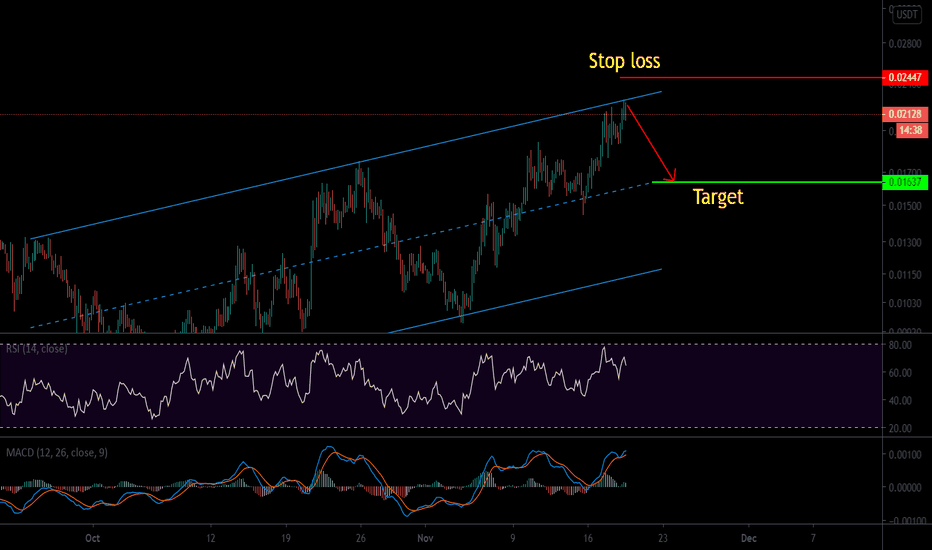Image resolution: width=932 pixels, height=550 pixels.
Task: Select the upper solid blue channel line
Action: click(346, 165)
